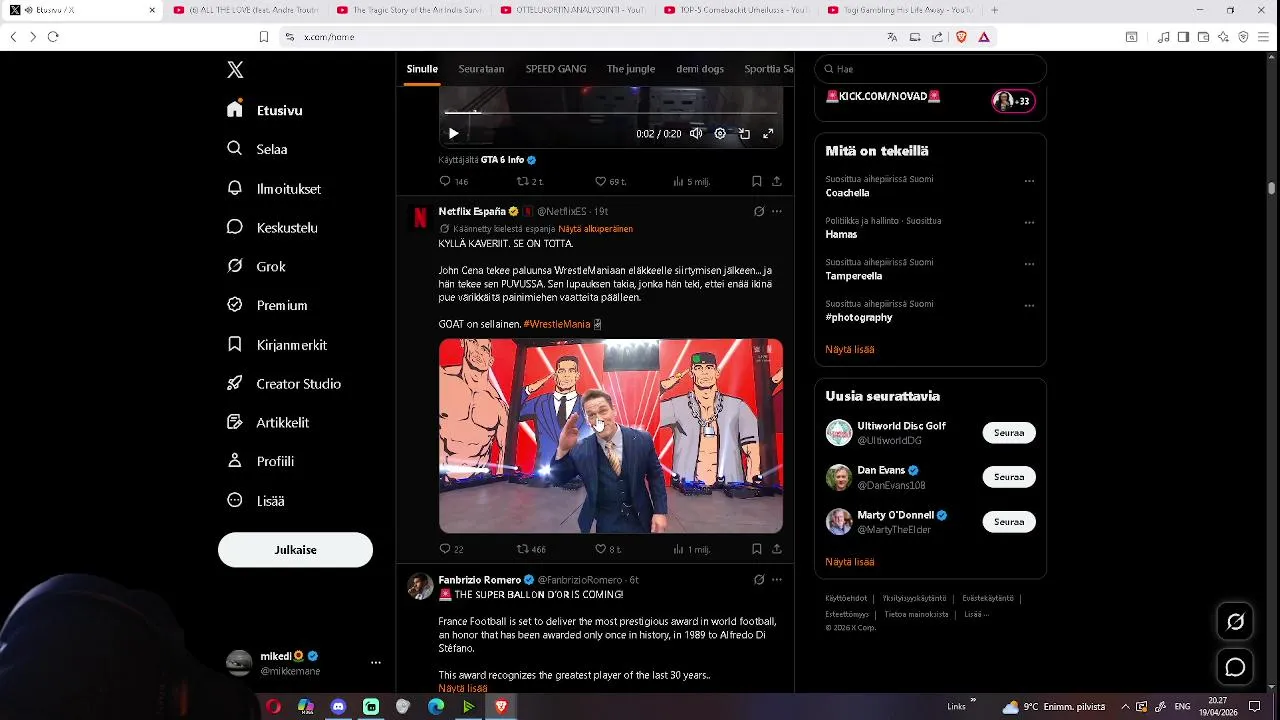The height and width of the screenshot is (720, 1280).
Task: Open more options on Netflix España post
Action: pyautogui.click(x=777, y=211)
